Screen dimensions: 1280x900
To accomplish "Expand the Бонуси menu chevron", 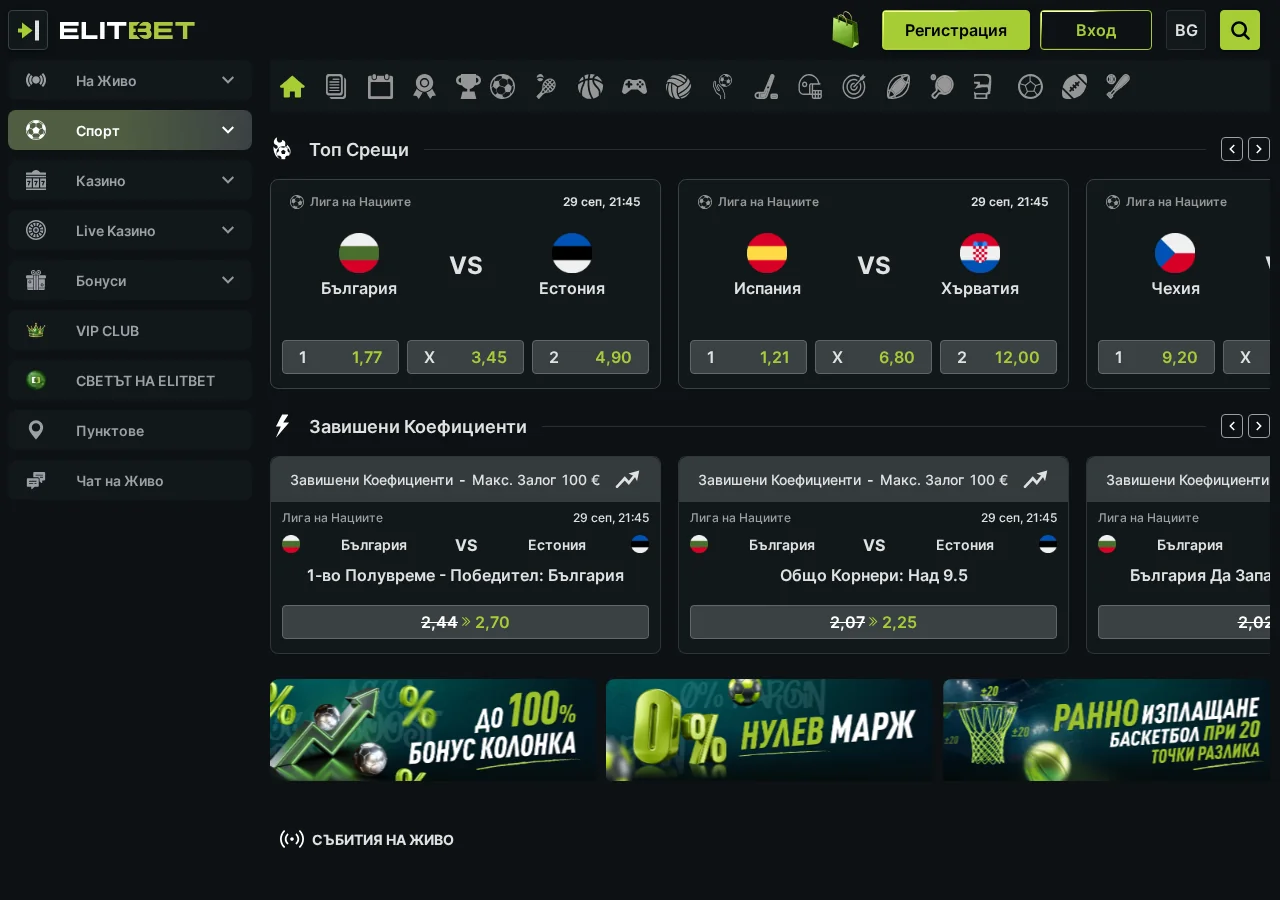I will 228,280.
